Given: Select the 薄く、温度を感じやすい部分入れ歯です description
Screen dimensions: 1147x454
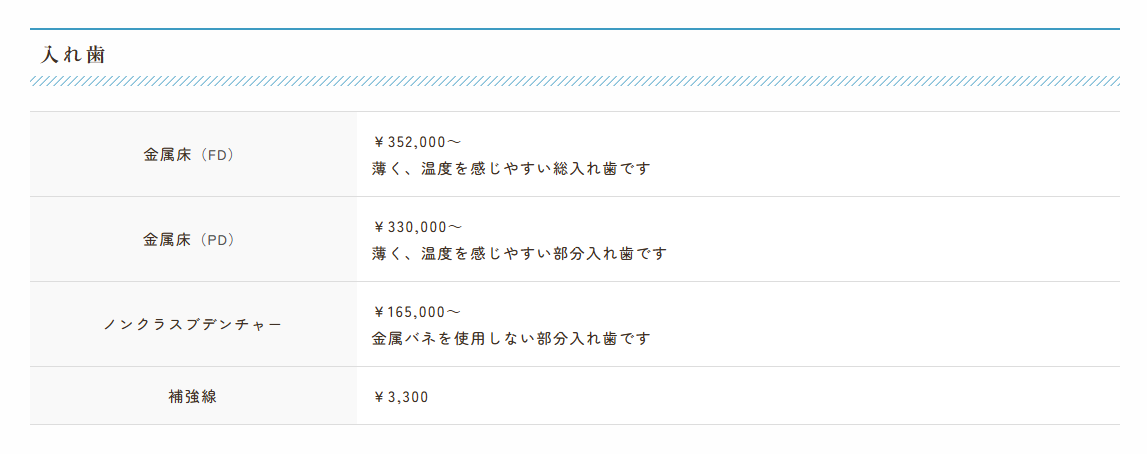Looking at the screenshot, I should (x=518, y=254).
